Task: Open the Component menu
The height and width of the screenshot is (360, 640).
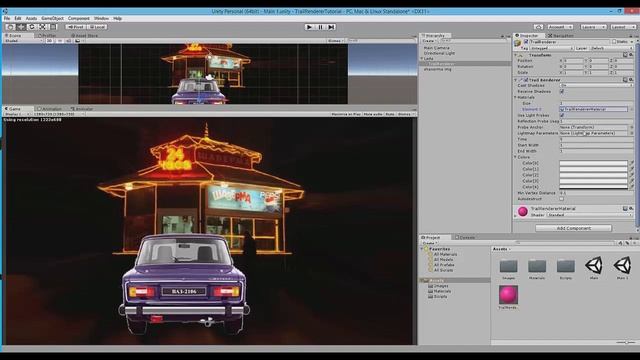Action: coord(79,18)
